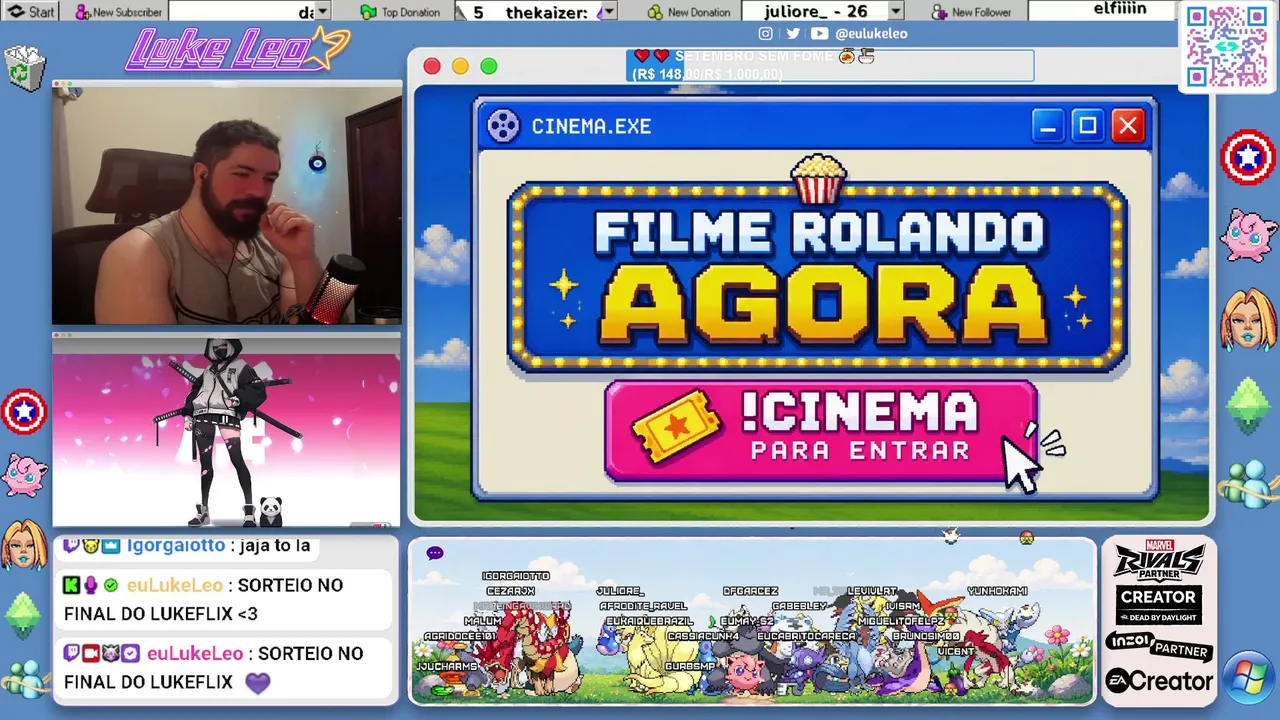Click the Marvel Rivals Partner badge
The height and width of the screenshot is (720, 1280).
(1158, 561)
